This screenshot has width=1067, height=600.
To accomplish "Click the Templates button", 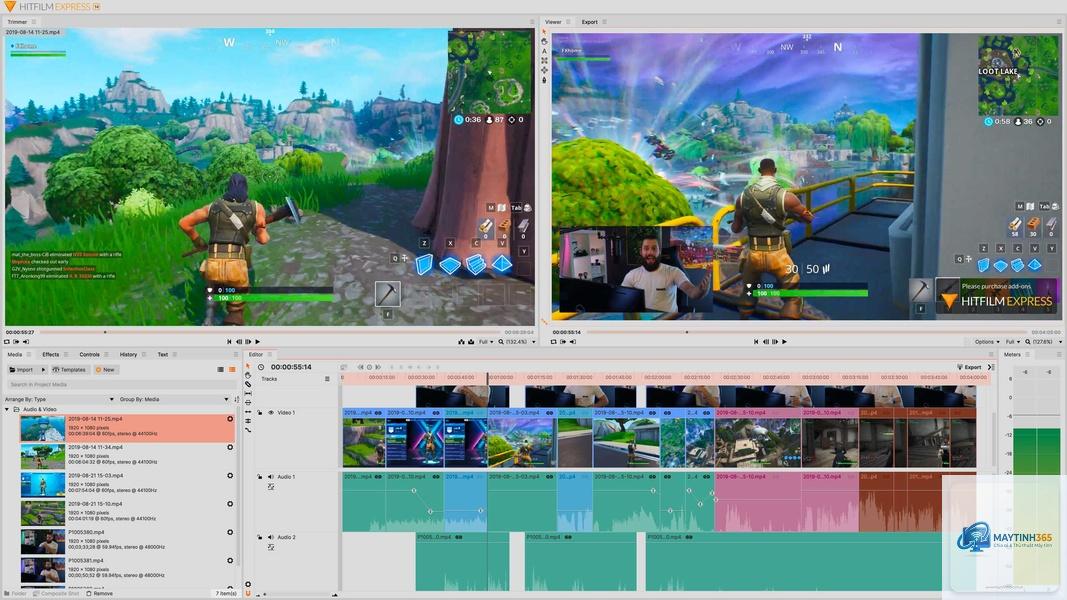I will pos(69,369).
